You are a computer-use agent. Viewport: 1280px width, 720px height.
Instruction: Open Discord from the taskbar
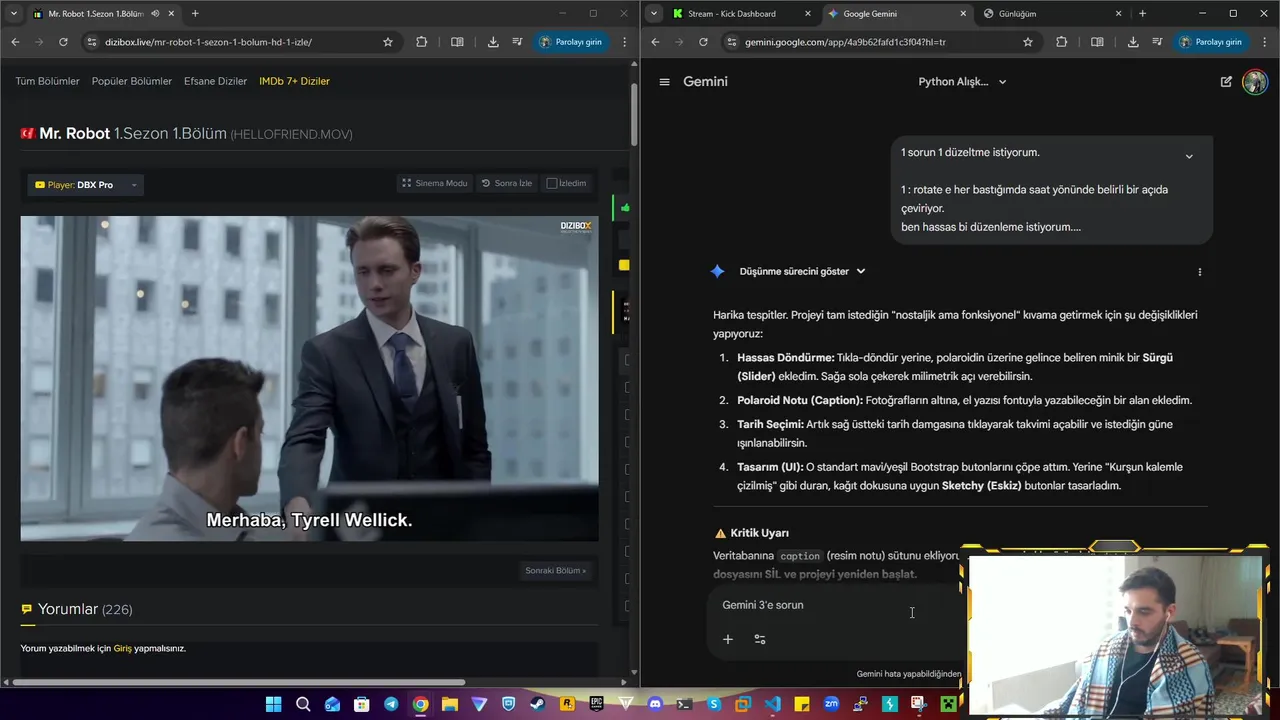(x=655, y=705)
